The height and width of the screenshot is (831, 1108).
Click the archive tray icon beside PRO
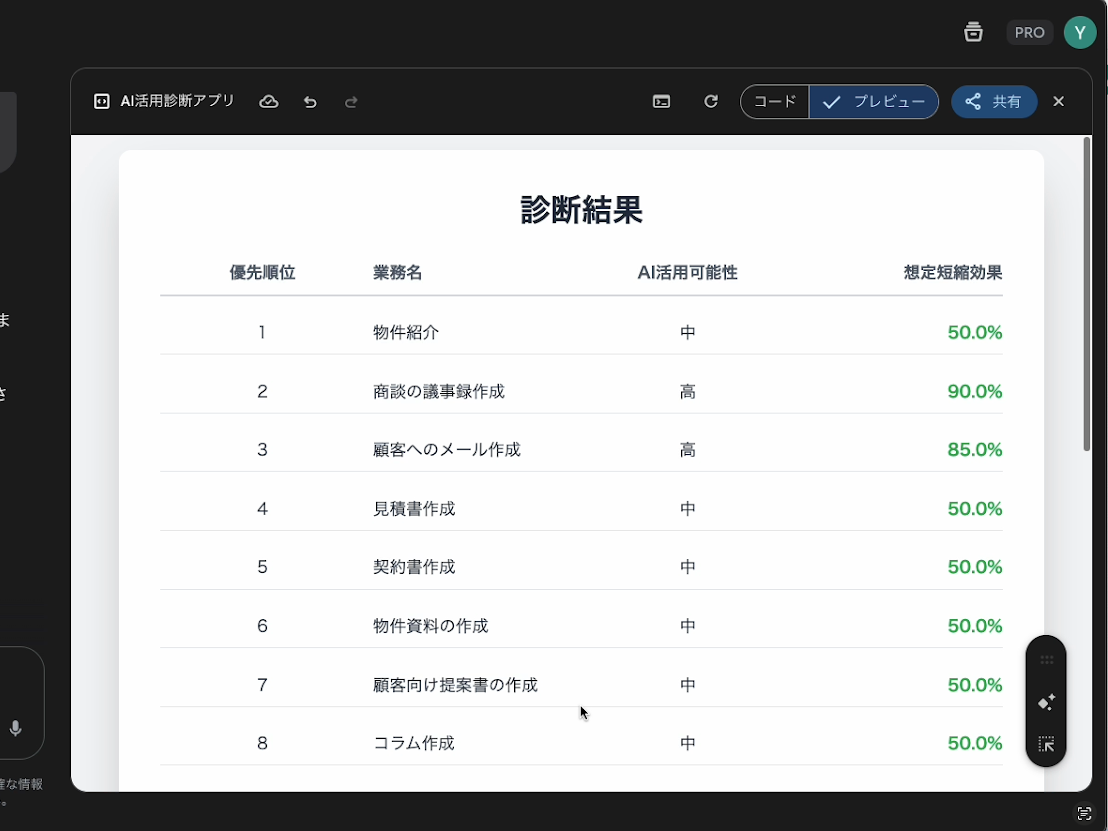coord(973,32)
